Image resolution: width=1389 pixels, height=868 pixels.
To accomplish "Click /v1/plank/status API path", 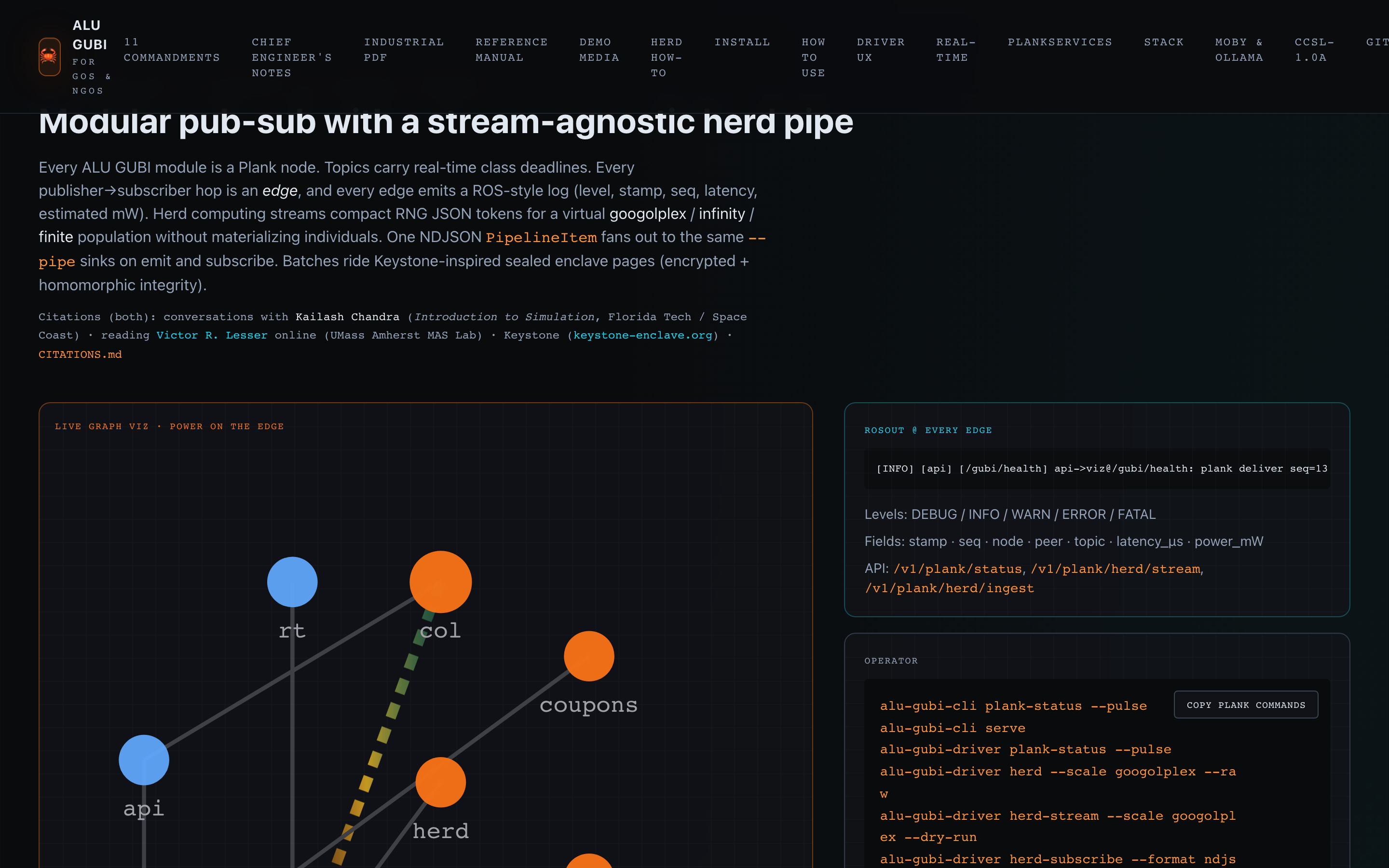I will (x=957, y=569).
